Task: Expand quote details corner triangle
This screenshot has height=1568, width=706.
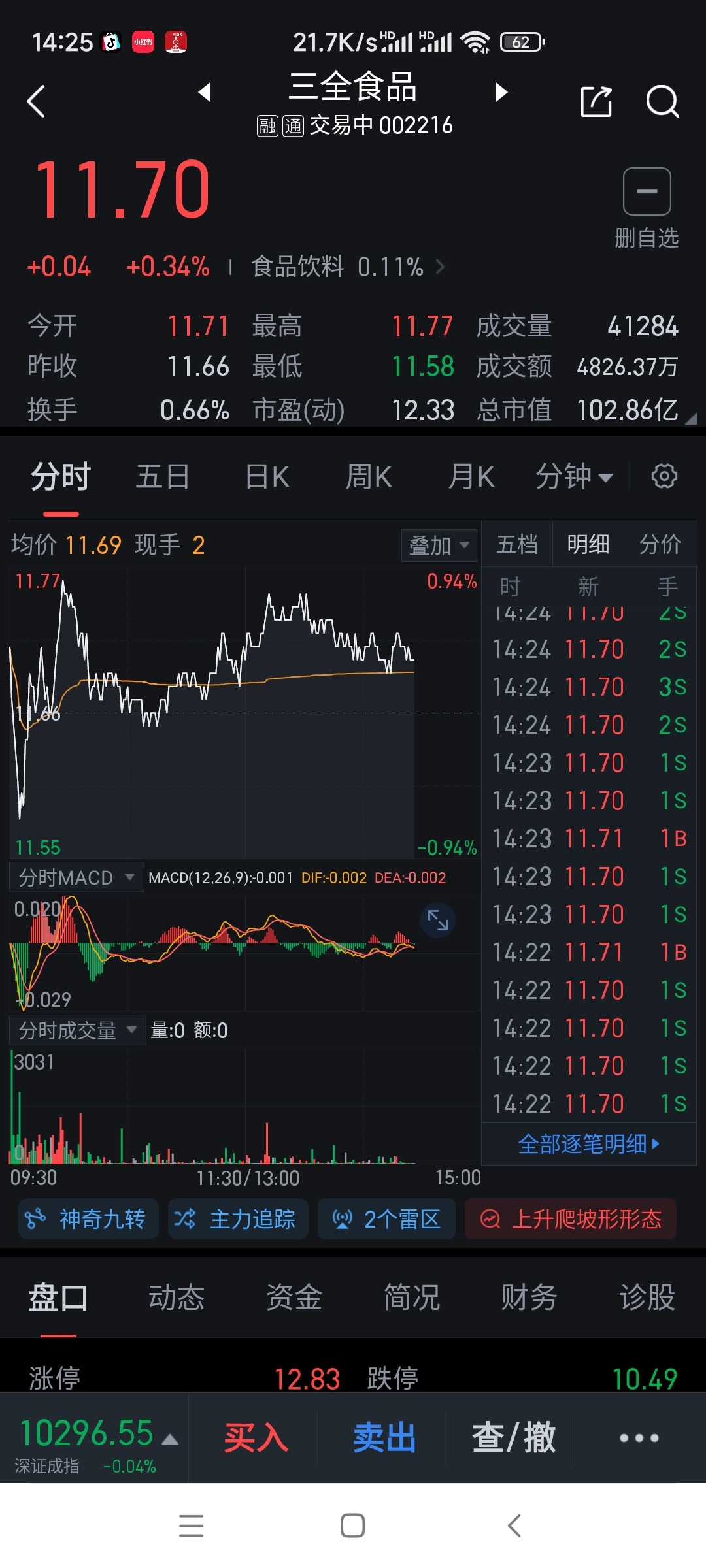Action: click(x=690, y=419)
